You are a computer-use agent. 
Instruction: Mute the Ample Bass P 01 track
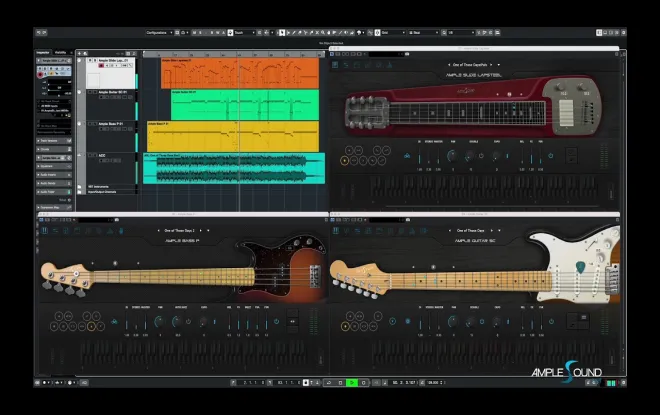[x=90, y=124]
